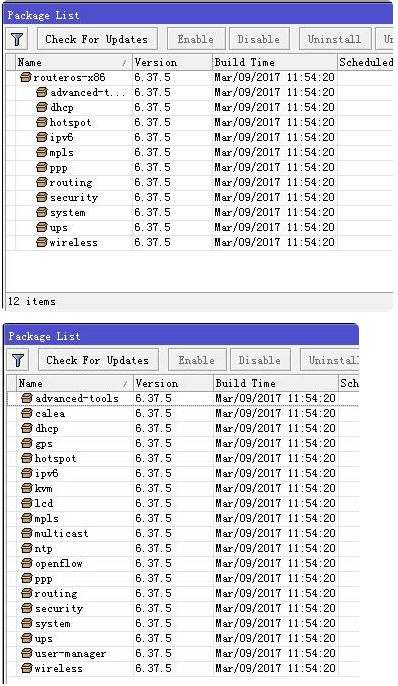This screenshot has width=398, height=686.
Task: Click ntp package icon
Action: coord(27,548)
